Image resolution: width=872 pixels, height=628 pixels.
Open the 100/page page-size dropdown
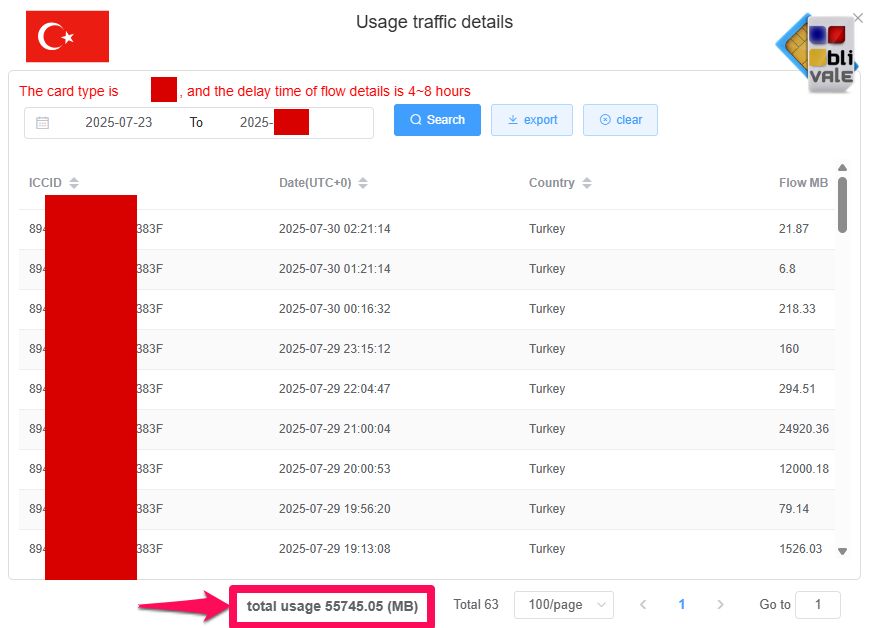click(x=563, y=605)
